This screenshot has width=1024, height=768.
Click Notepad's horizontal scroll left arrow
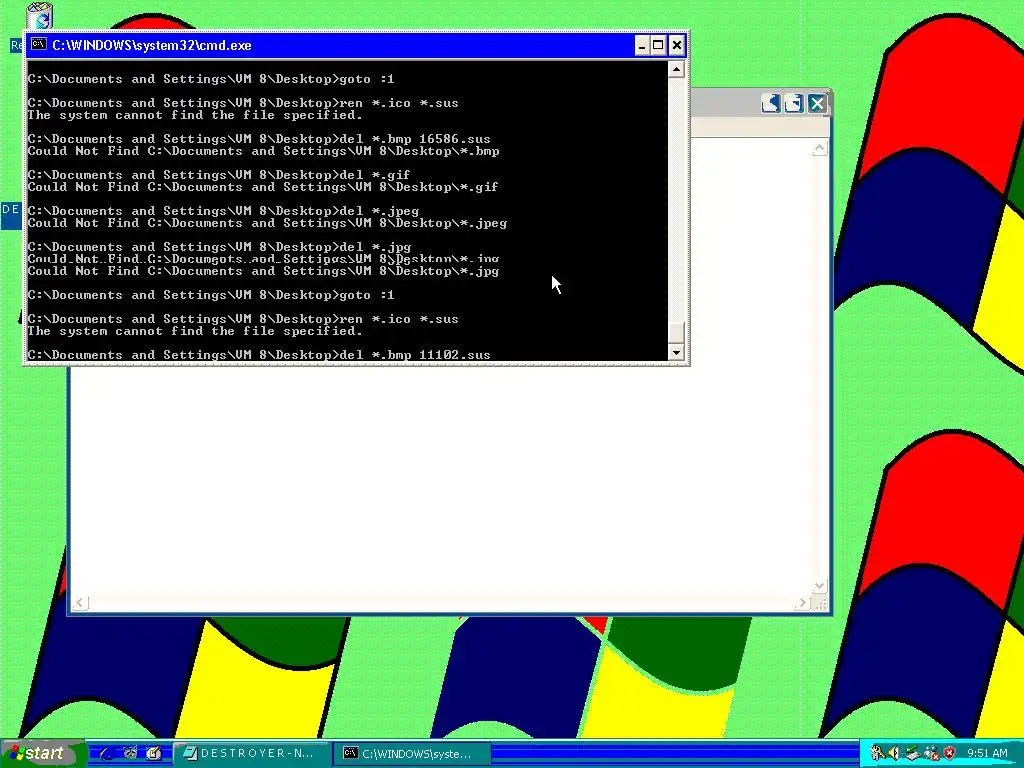coord(80,603)
